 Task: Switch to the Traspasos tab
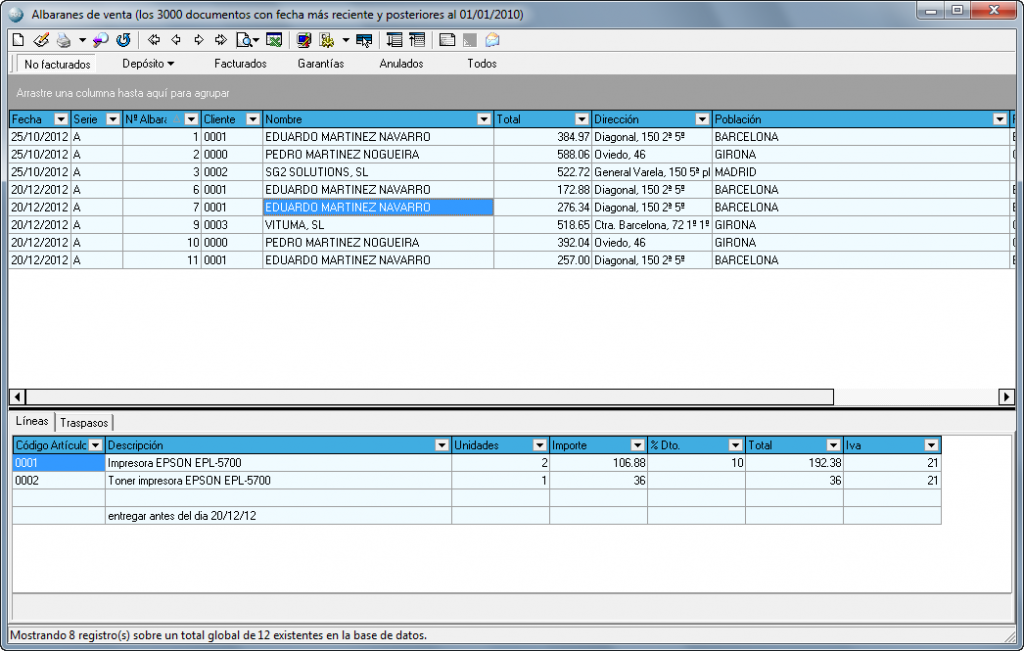84,423
